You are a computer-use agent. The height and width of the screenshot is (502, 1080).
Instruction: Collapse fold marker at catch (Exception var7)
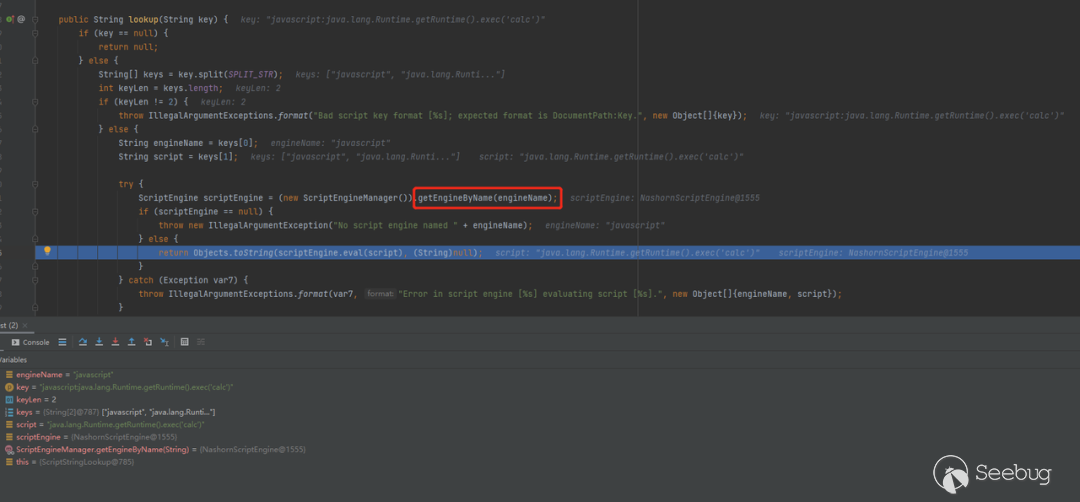click(35, 280)
